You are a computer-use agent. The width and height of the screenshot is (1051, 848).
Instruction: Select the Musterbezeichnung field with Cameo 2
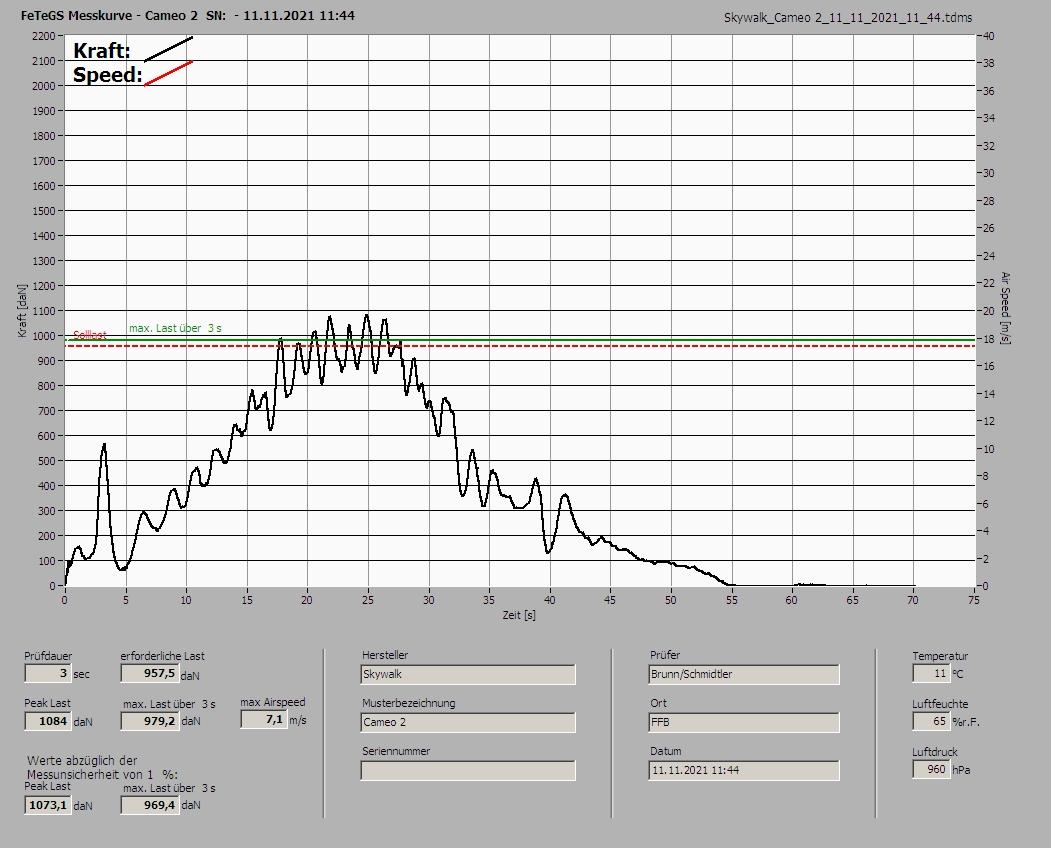pos(468,723)
